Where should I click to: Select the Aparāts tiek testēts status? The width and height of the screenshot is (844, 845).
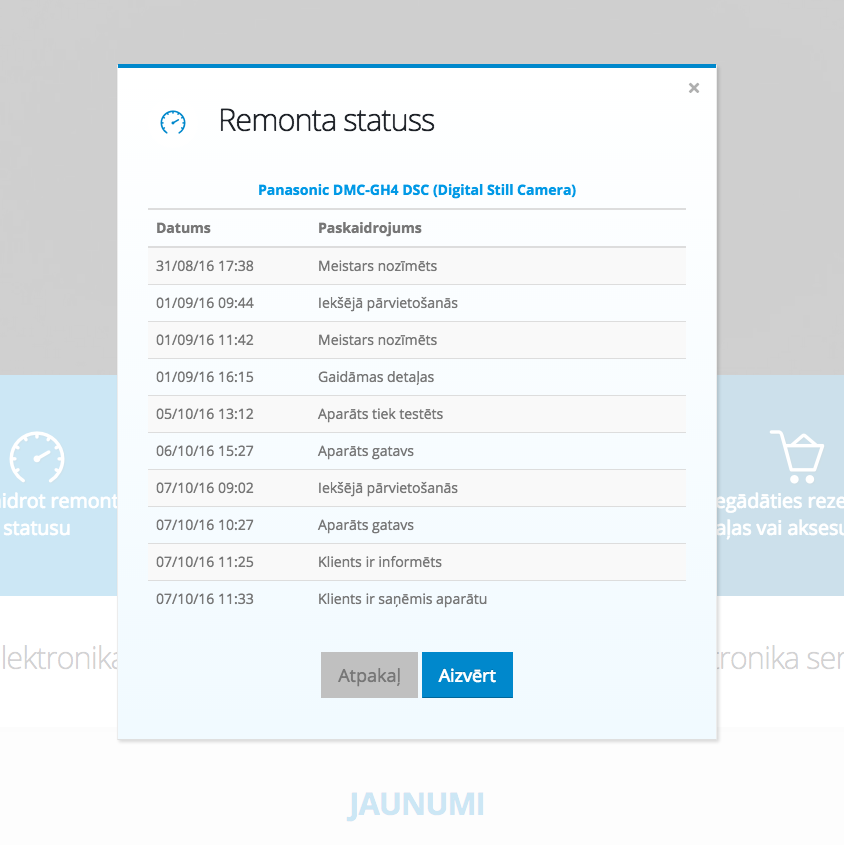click(380, 414)
